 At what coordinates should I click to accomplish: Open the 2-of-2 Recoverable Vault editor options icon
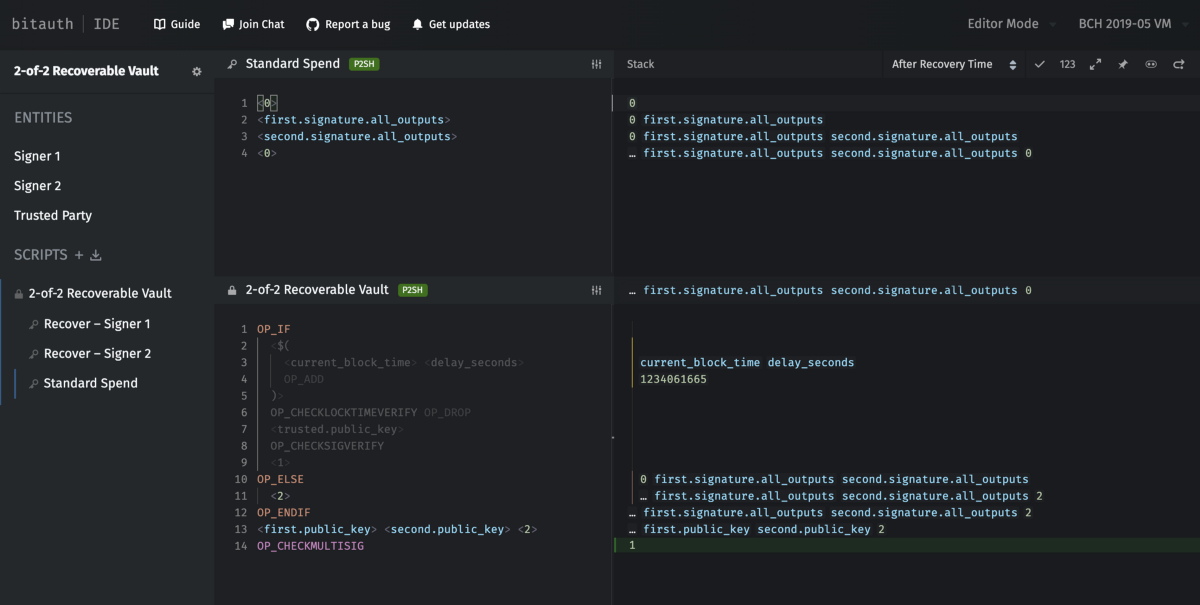click(x=597, y=290)
